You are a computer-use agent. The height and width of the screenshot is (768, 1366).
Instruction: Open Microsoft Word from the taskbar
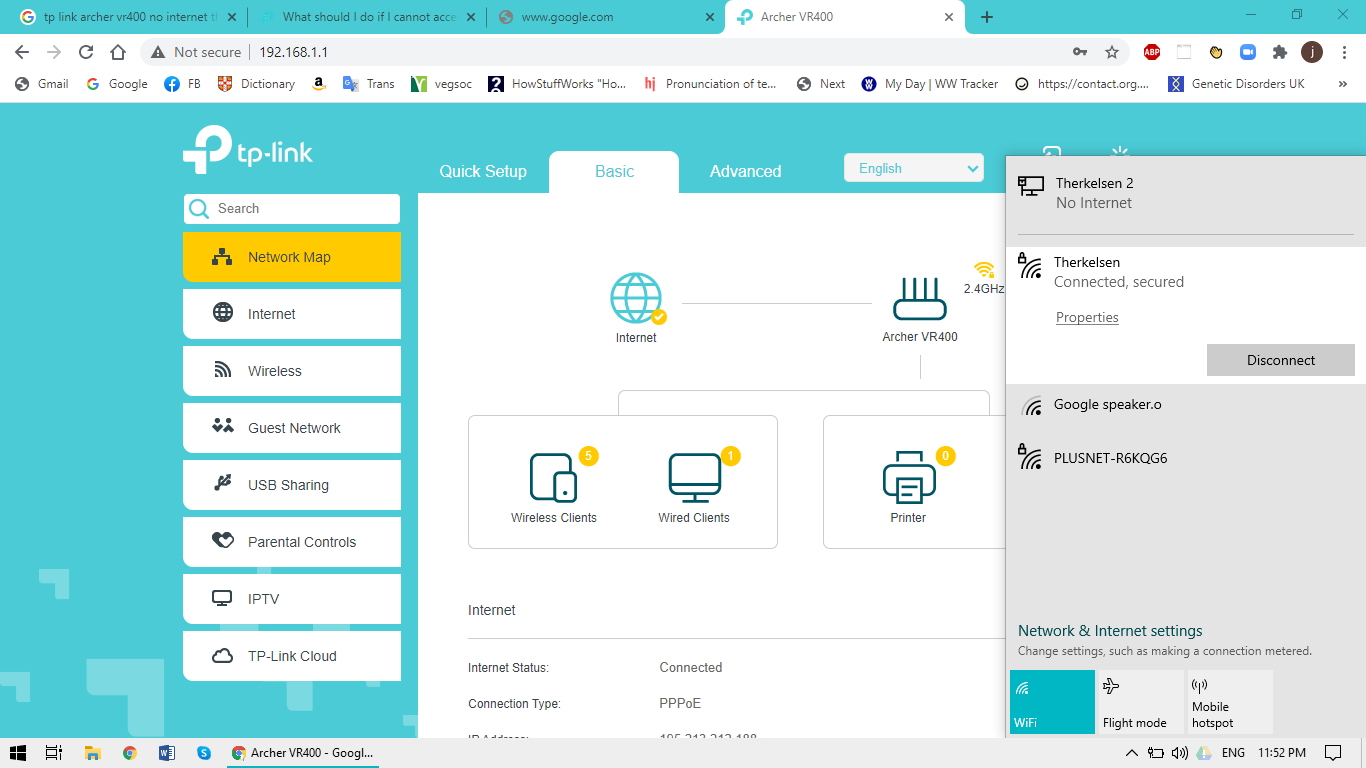(167, 753)
